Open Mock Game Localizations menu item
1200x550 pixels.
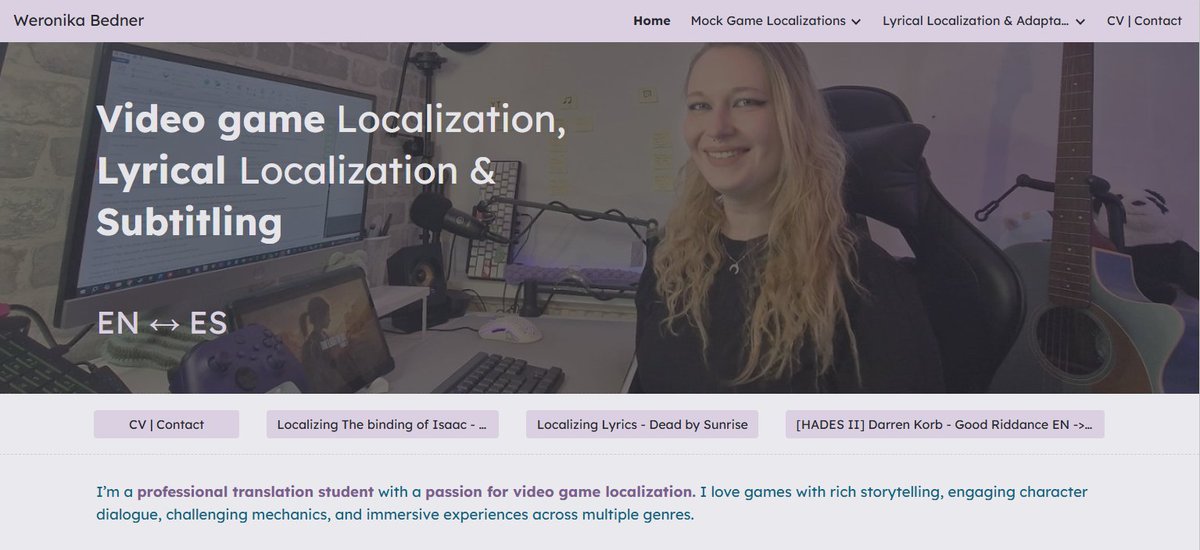tap(768, 20)
